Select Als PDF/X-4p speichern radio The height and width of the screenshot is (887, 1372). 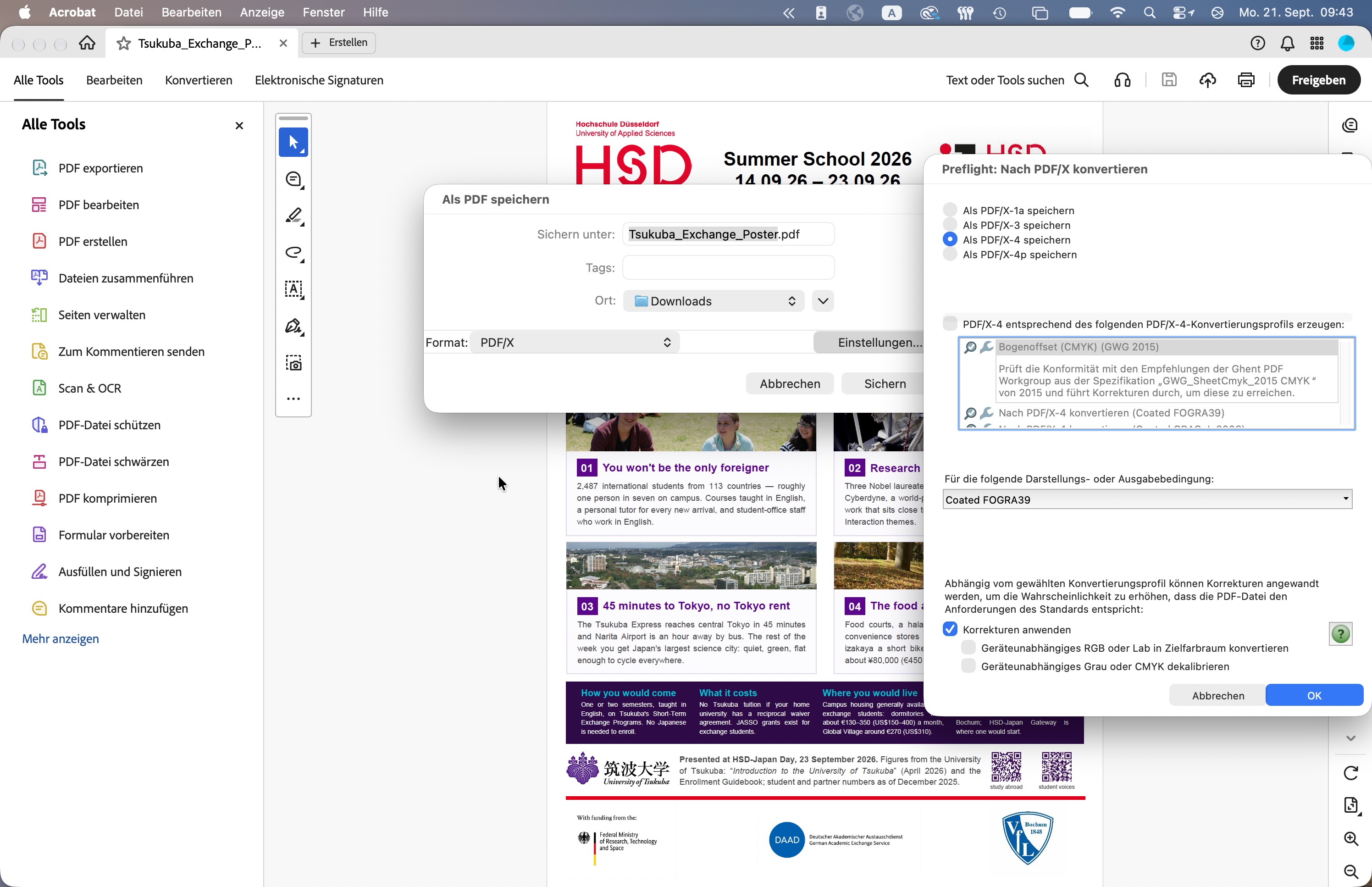point(950,254)
